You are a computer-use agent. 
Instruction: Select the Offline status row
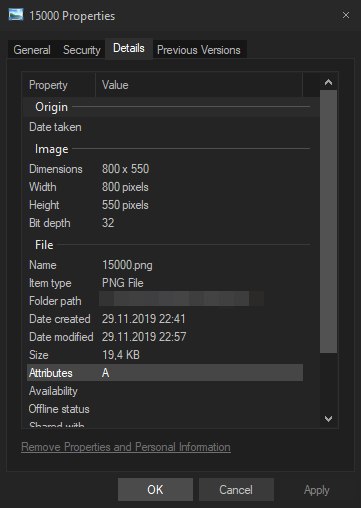[x=165, y=409]
